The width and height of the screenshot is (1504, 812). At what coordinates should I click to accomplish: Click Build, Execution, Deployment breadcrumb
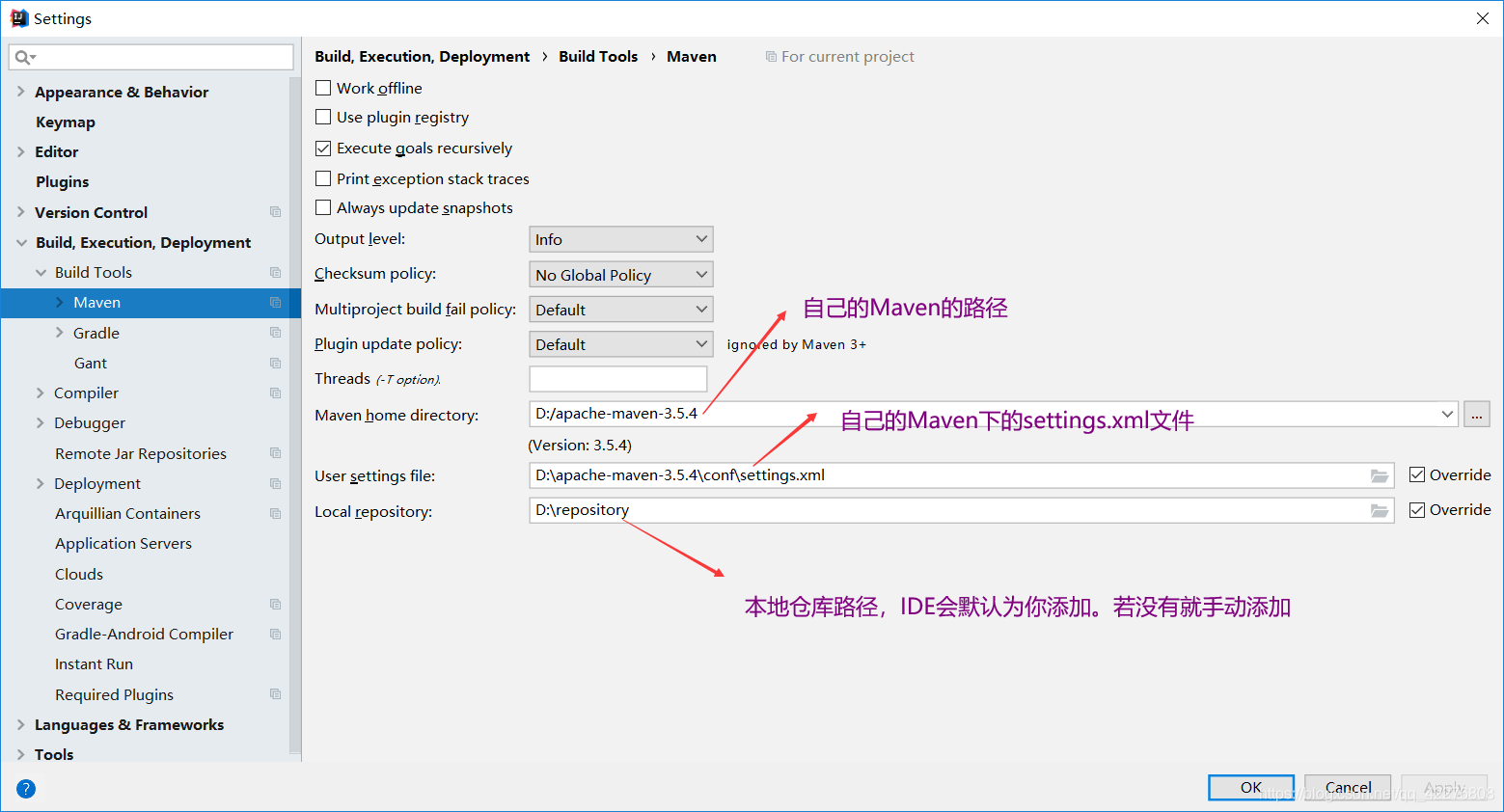pos(422,57)
